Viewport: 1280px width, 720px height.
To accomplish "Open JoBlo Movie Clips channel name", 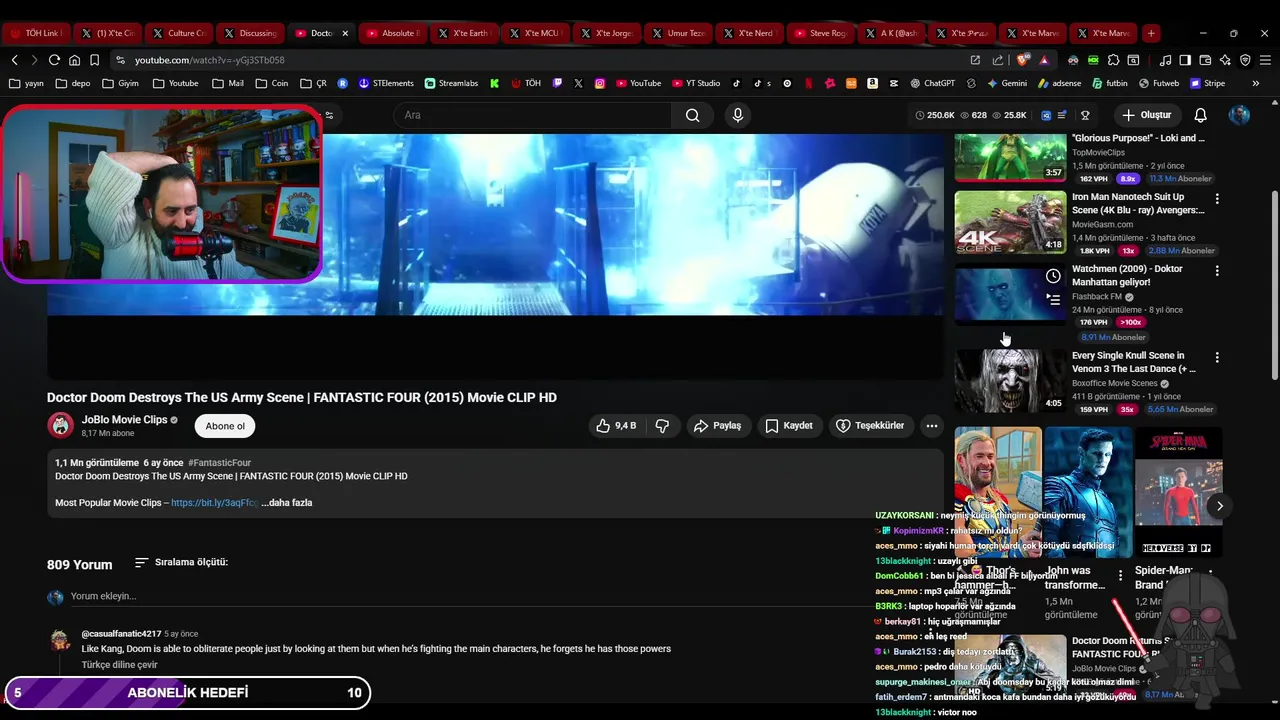I will (x=124, y=420).
